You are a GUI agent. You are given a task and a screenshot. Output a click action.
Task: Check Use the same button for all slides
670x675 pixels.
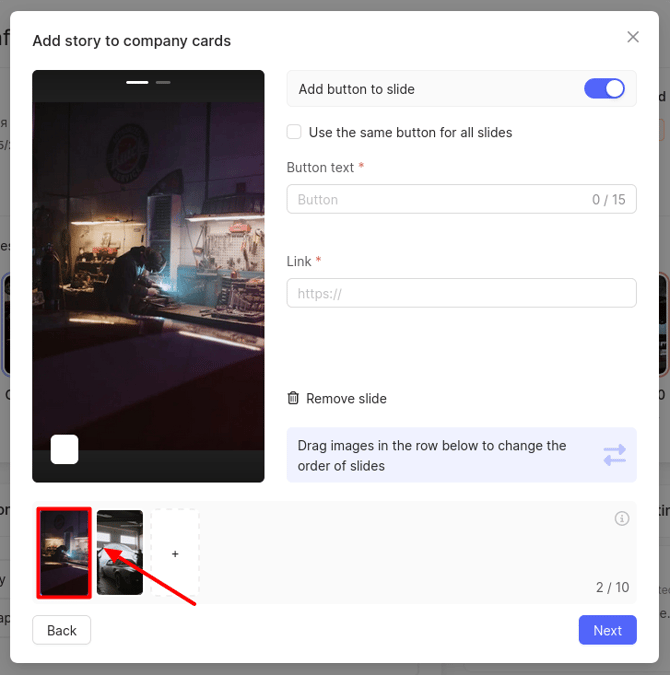294,132
